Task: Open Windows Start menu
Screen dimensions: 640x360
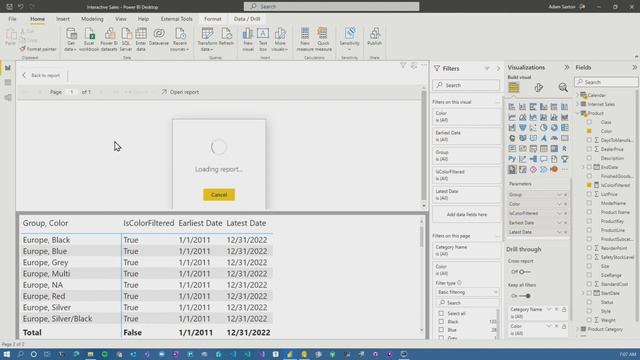Action: [7, 354]
